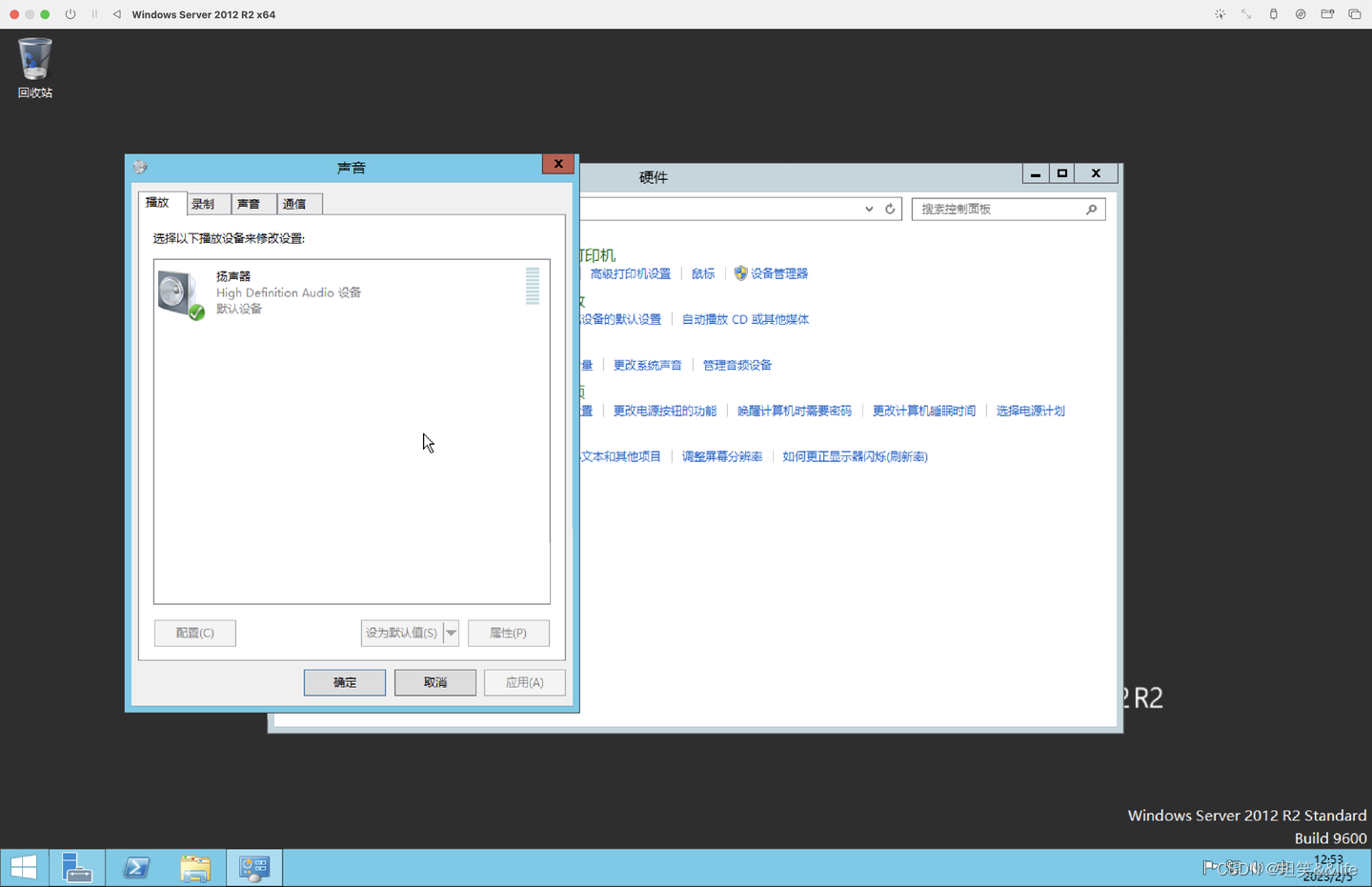Open PowerShell from the taskbar
Image resolution: width=1372 pixels, height=887 pixels.
pyautogui.click(x=136, y=868)
